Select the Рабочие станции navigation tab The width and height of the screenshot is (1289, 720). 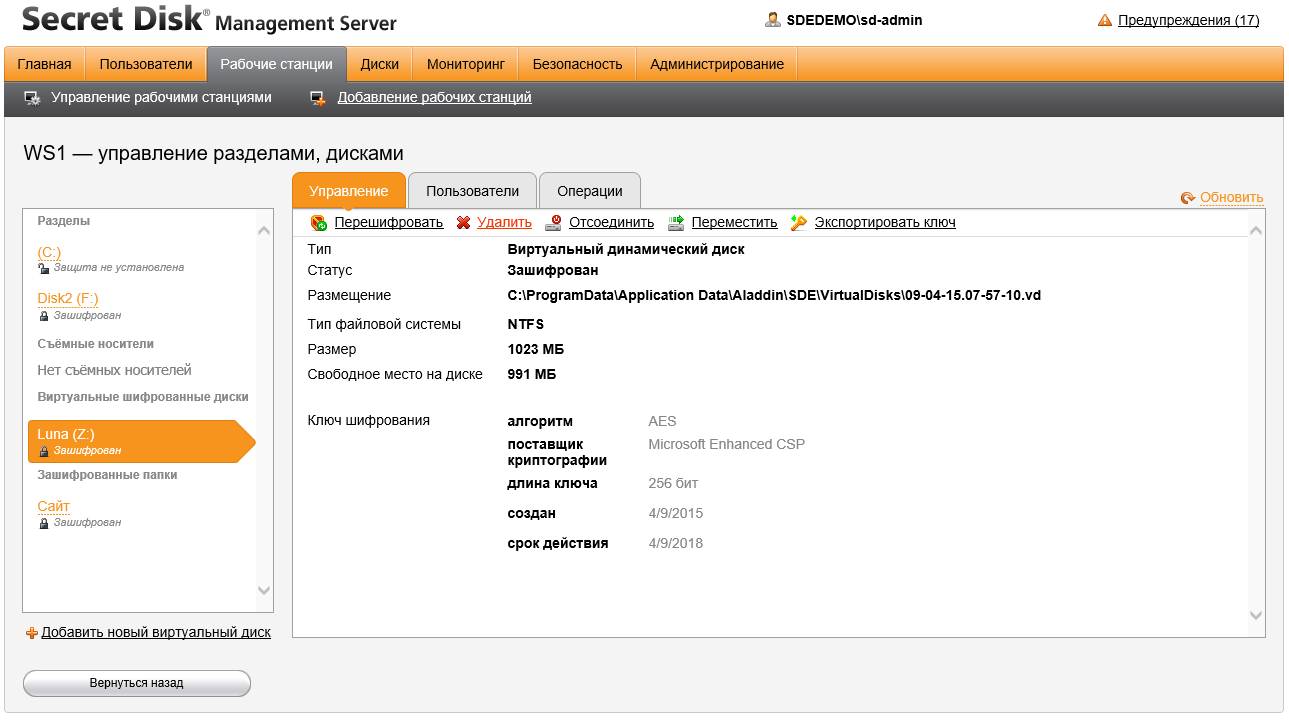pos(277,64)
